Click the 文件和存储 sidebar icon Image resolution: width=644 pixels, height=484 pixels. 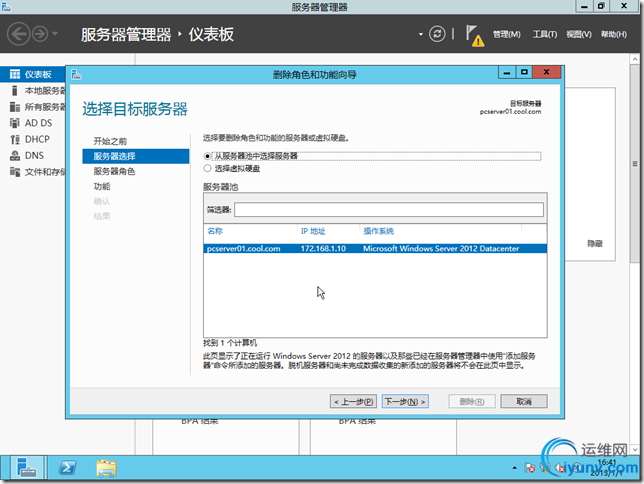pos(15,172)
